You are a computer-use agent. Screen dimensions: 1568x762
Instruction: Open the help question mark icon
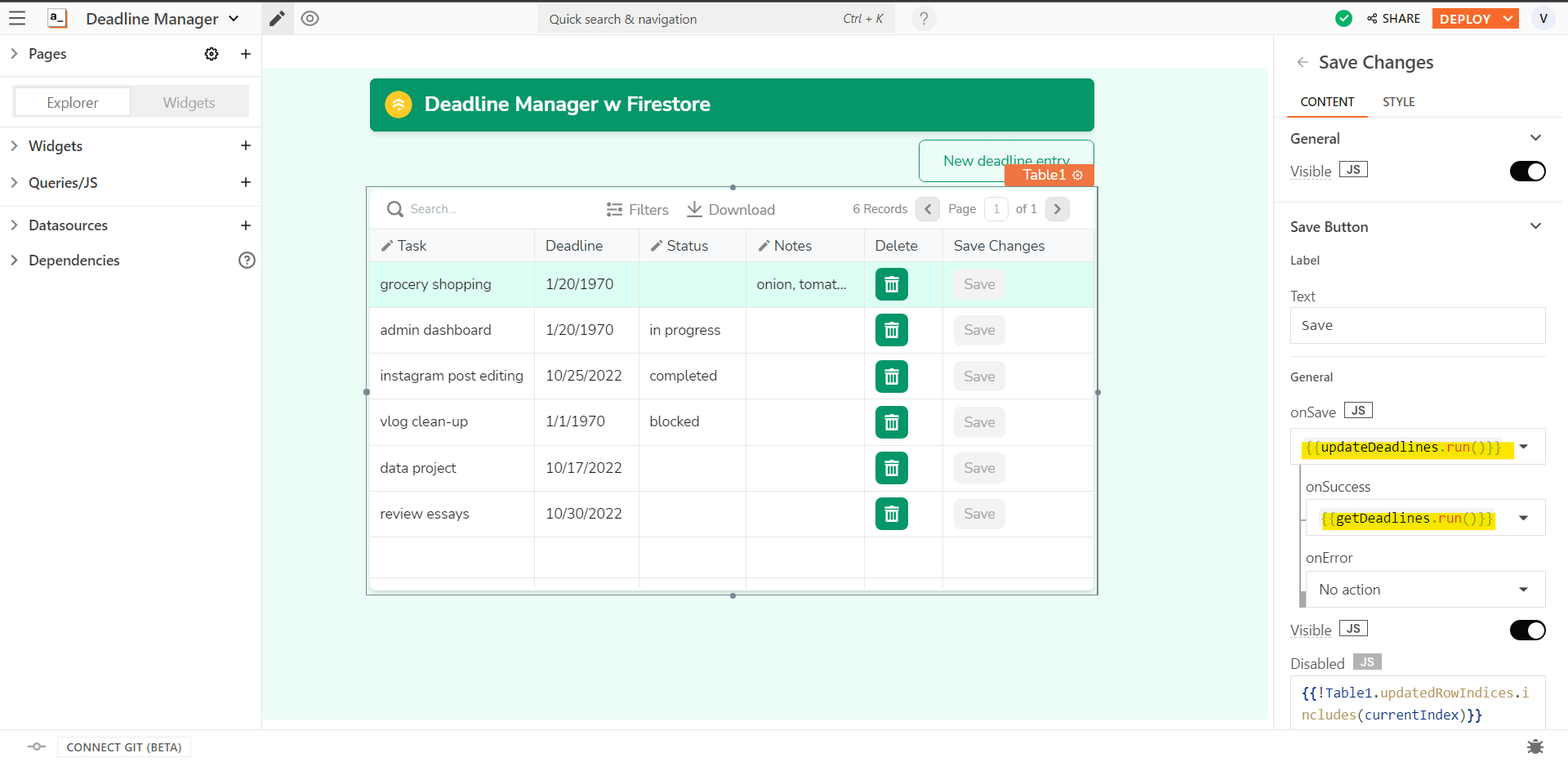pyautogui.click(x=924, y=19)
